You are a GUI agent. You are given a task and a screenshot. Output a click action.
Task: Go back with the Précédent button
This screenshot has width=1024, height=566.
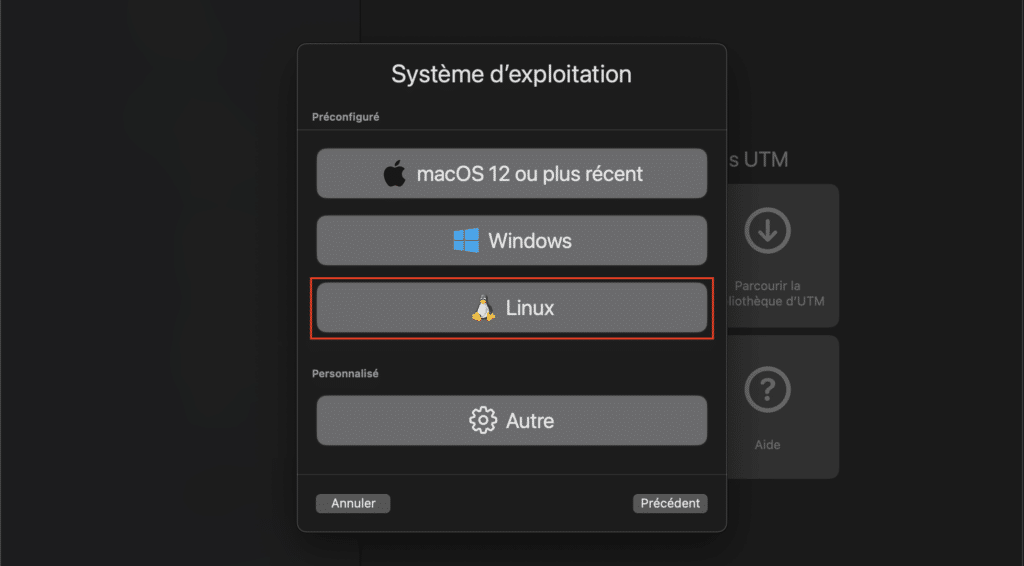[670, 503]
